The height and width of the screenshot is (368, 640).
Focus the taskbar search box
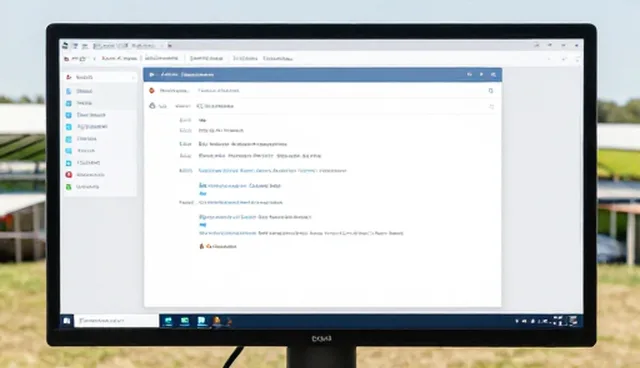tap(116, 321)
